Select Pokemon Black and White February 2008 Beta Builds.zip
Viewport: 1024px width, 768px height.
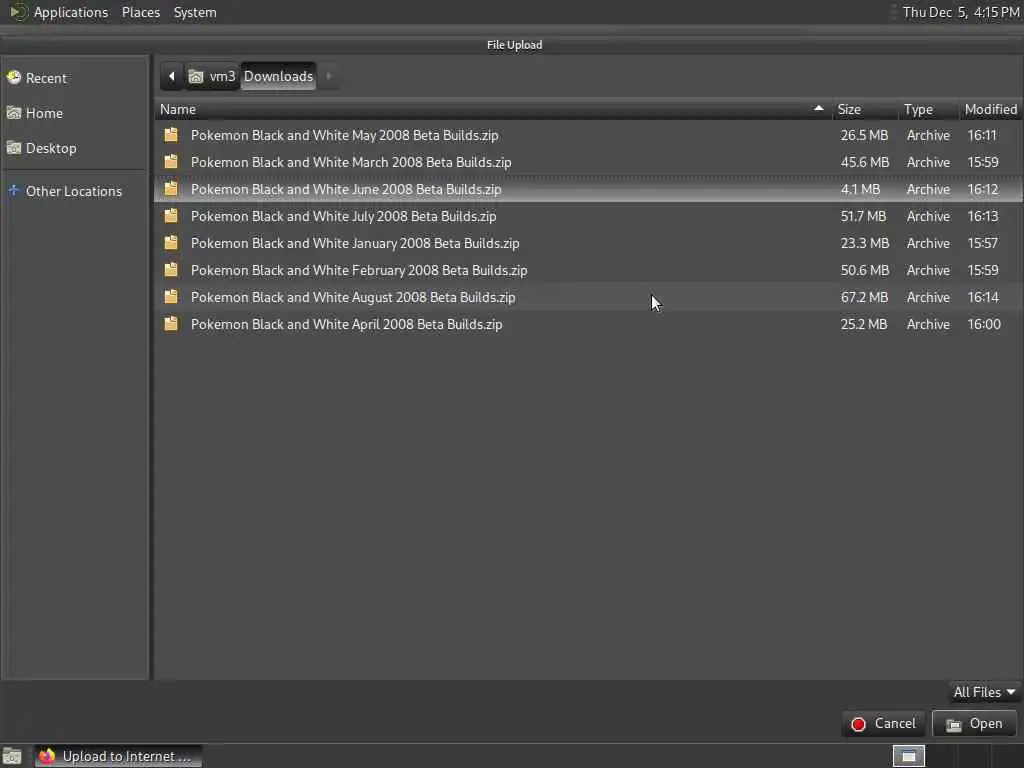click(x=588, y=270)
